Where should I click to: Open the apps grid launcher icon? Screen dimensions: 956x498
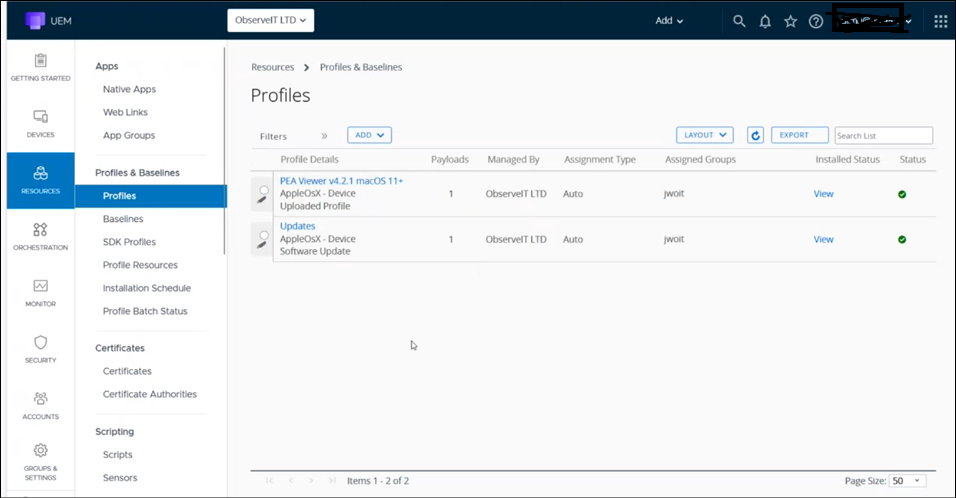click(940, 21)
